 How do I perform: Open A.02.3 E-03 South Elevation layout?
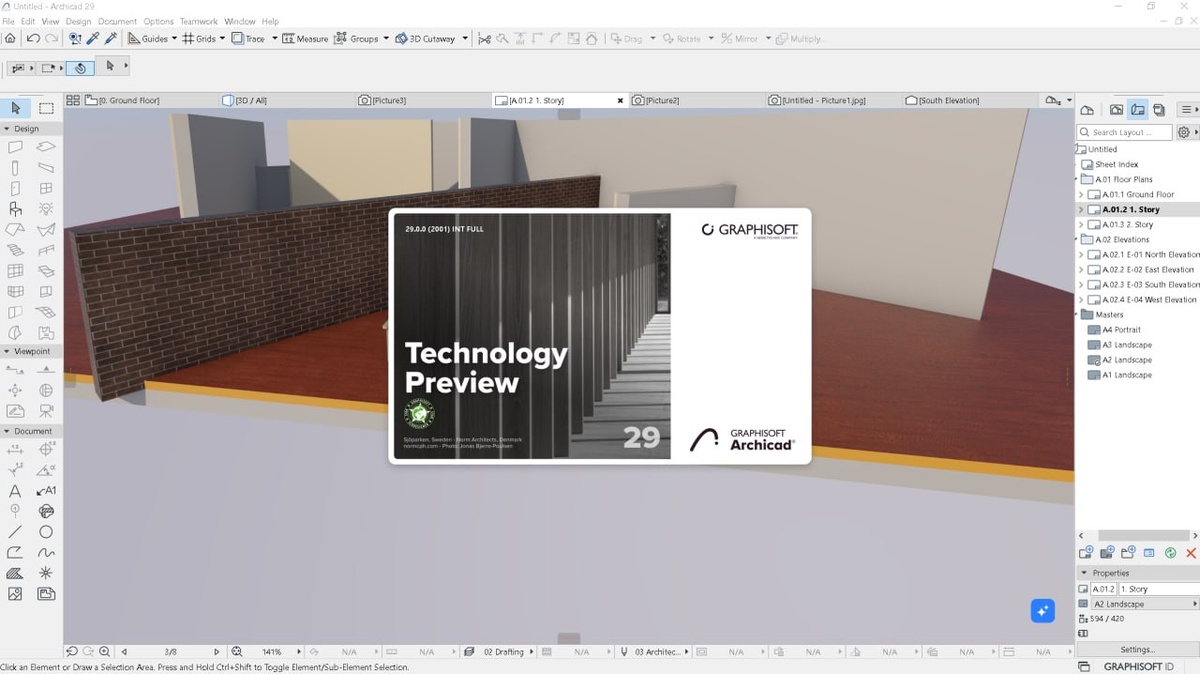[1143, 284]
